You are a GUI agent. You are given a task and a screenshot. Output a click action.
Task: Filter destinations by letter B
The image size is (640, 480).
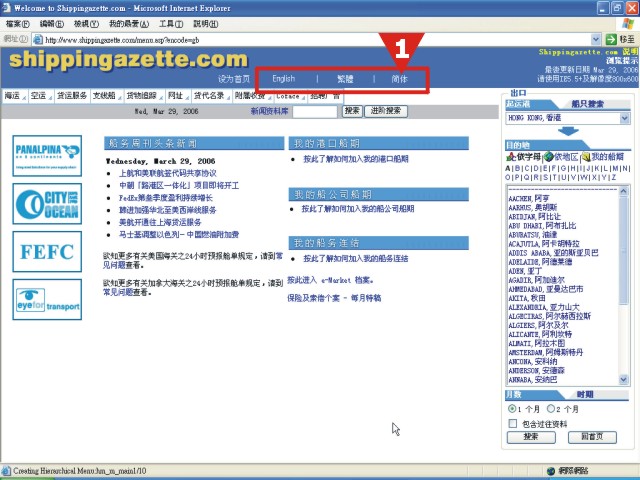(x=517, y=168)
